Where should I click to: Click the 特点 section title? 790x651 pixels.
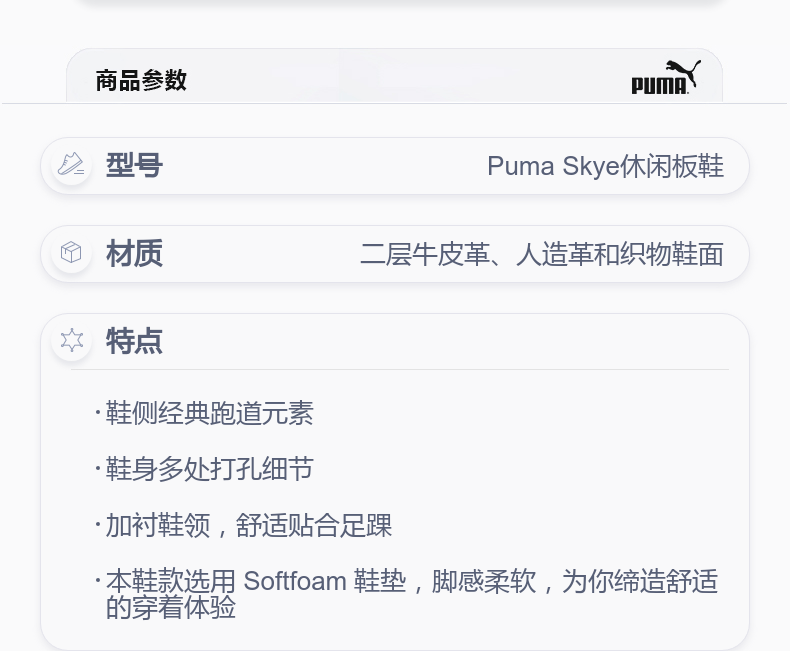(134, 341)
